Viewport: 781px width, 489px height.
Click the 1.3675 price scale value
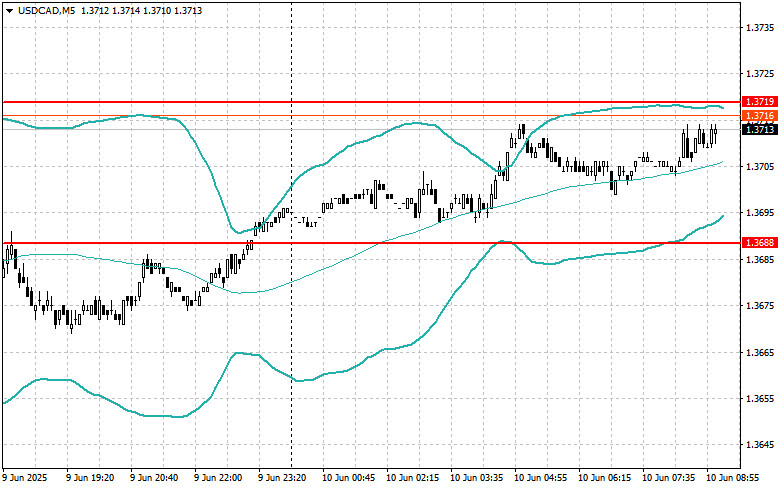tap(761, 306)
